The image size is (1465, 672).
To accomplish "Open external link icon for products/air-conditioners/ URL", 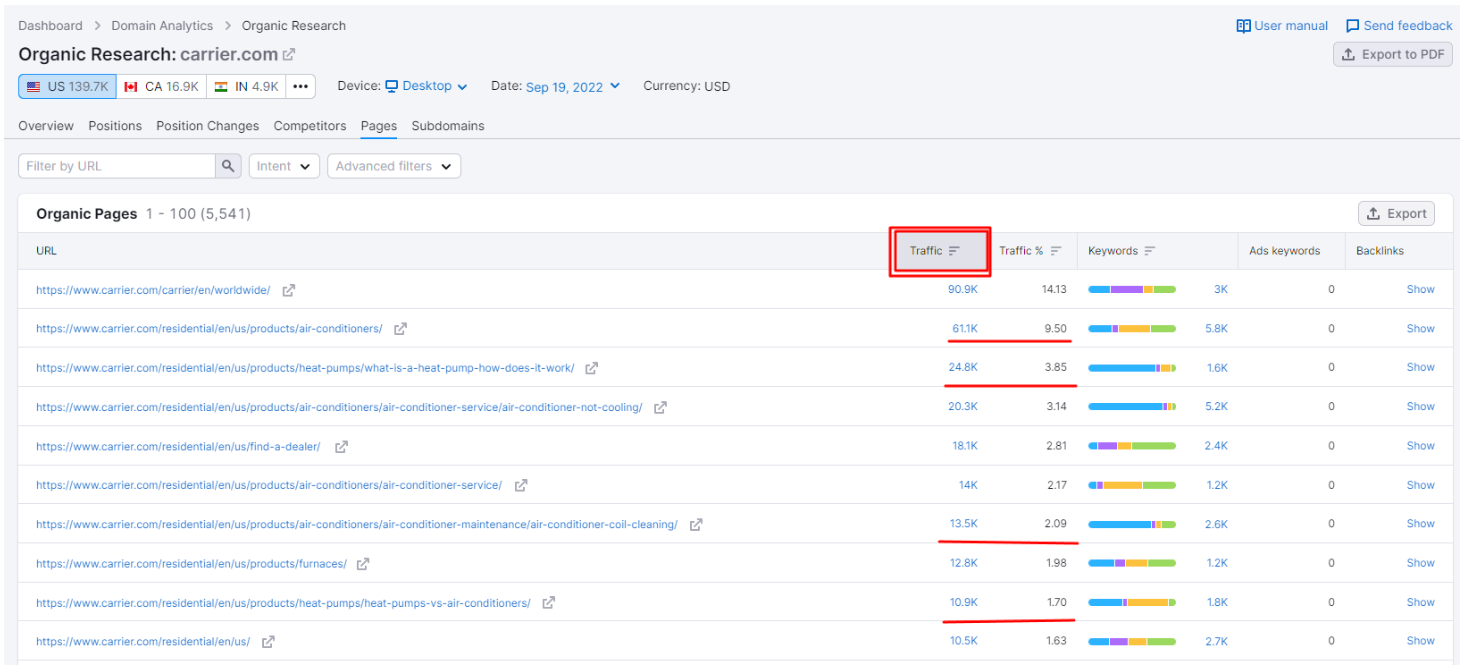I will 400,328.
